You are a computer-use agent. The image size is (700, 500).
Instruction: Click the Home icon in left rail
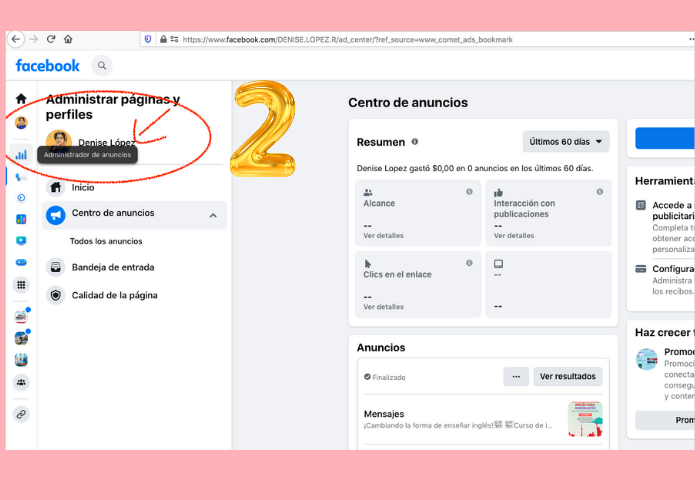click(21, 99)
